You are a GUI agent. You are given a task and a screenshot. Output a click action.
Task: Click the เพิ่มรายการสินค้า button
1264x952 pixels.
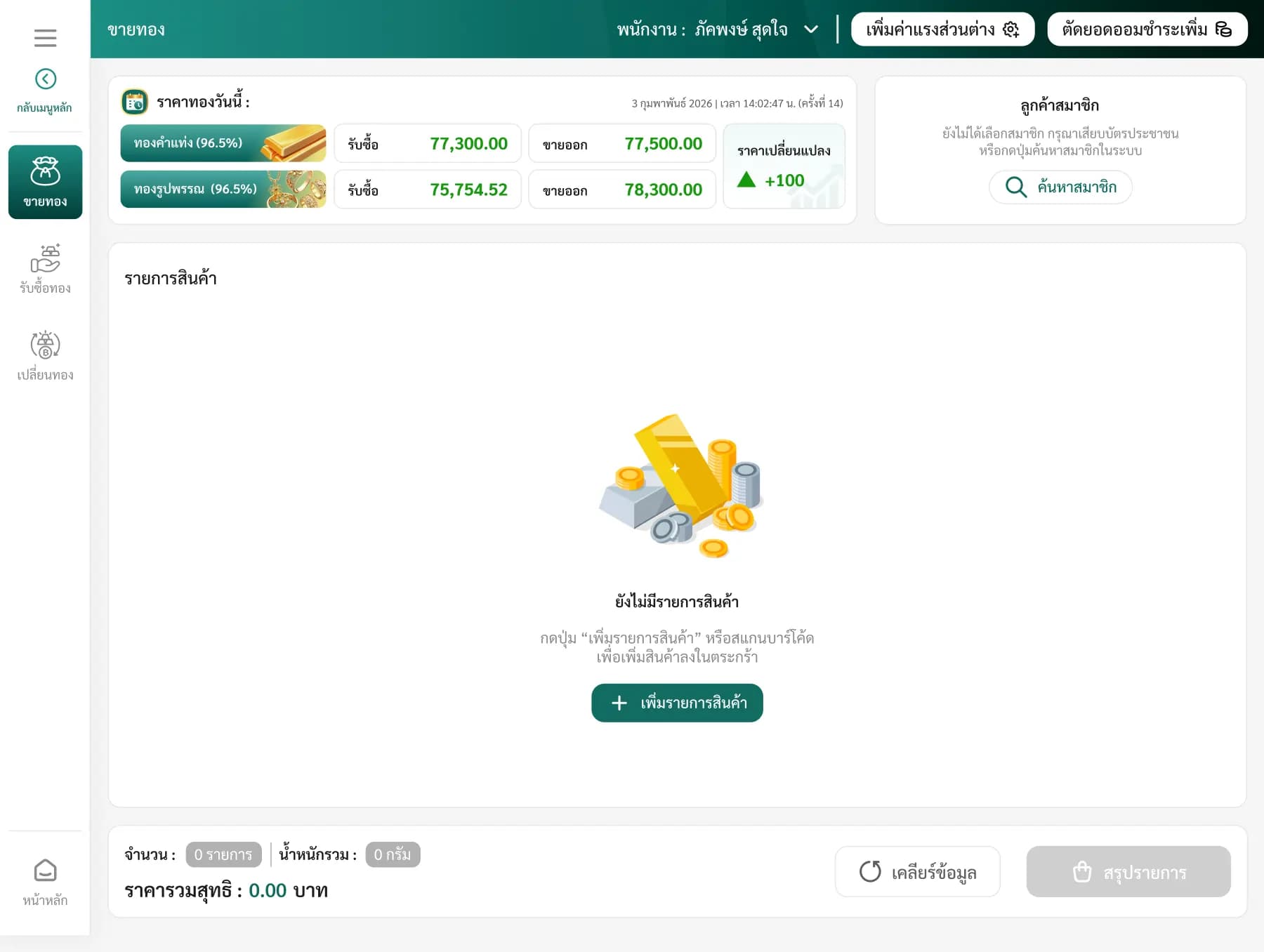click(677, 703)
